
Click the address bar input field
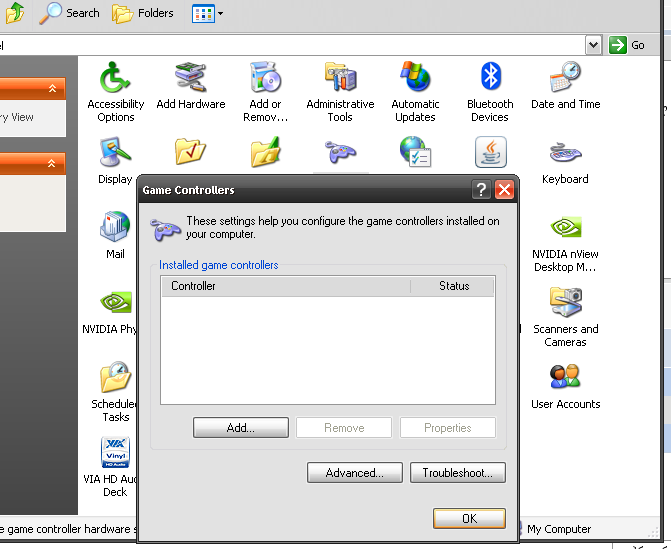point(292,45)
